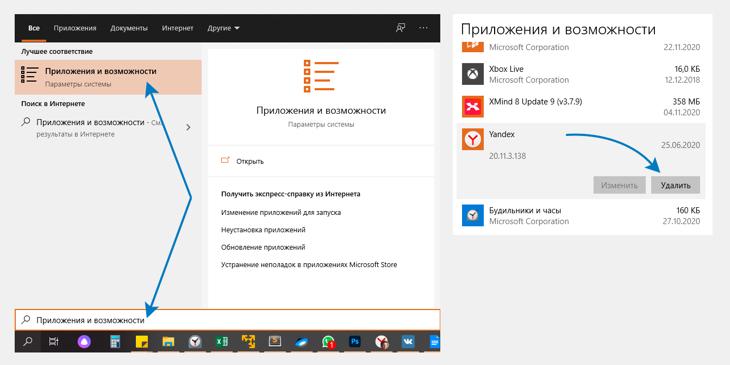The height and width of the screenshot is (365, 730).
Task: Click the XMind 8 app icon
Action: point(473,107)
